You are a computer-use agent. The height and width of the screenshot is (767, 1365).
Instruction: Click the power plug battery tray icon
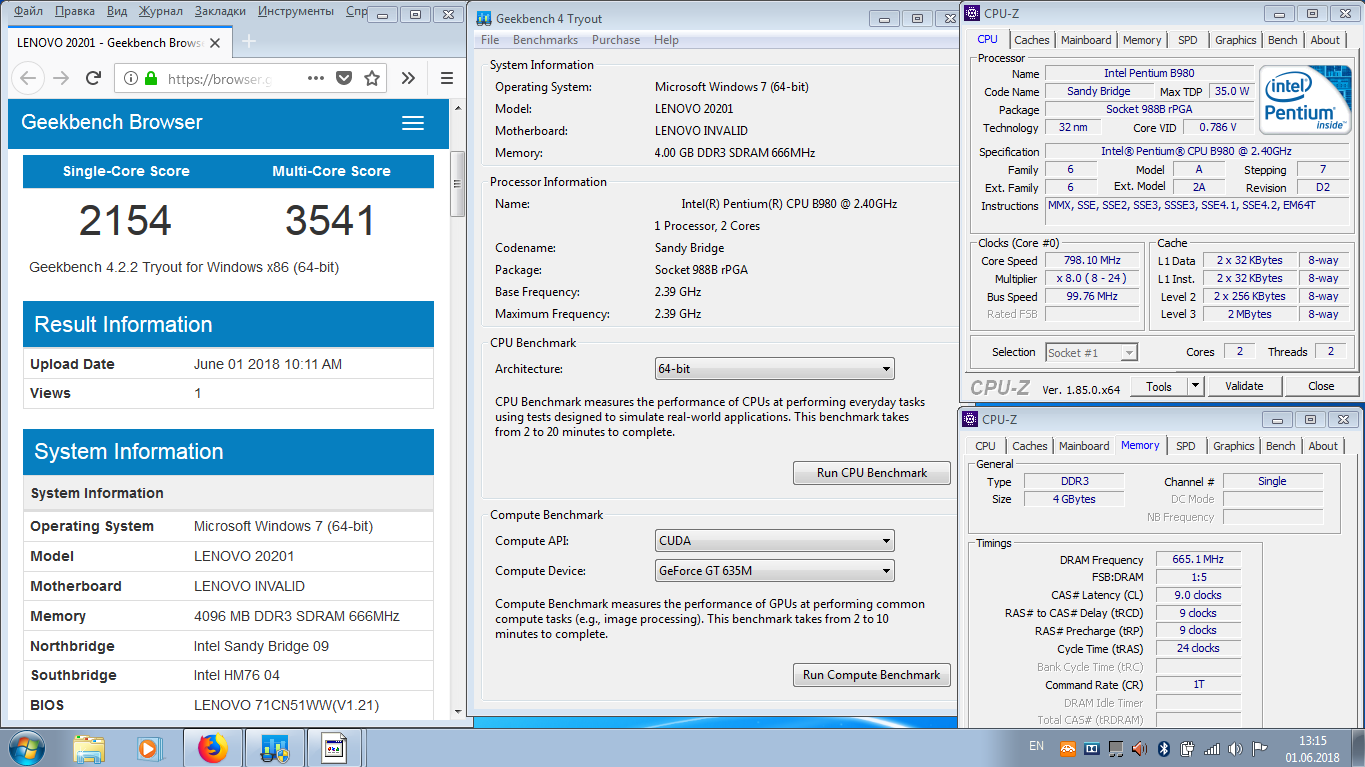[x=1188, y=748]
